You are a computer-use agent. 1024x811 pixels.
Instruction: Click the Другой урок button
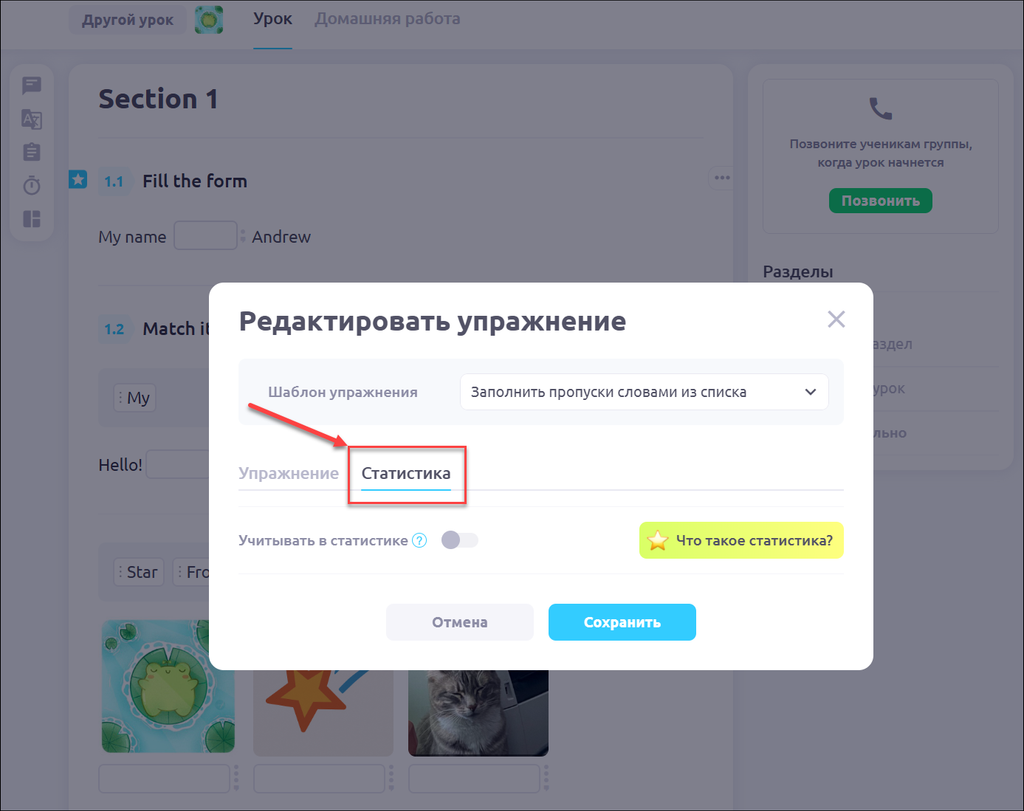[127, 20]
